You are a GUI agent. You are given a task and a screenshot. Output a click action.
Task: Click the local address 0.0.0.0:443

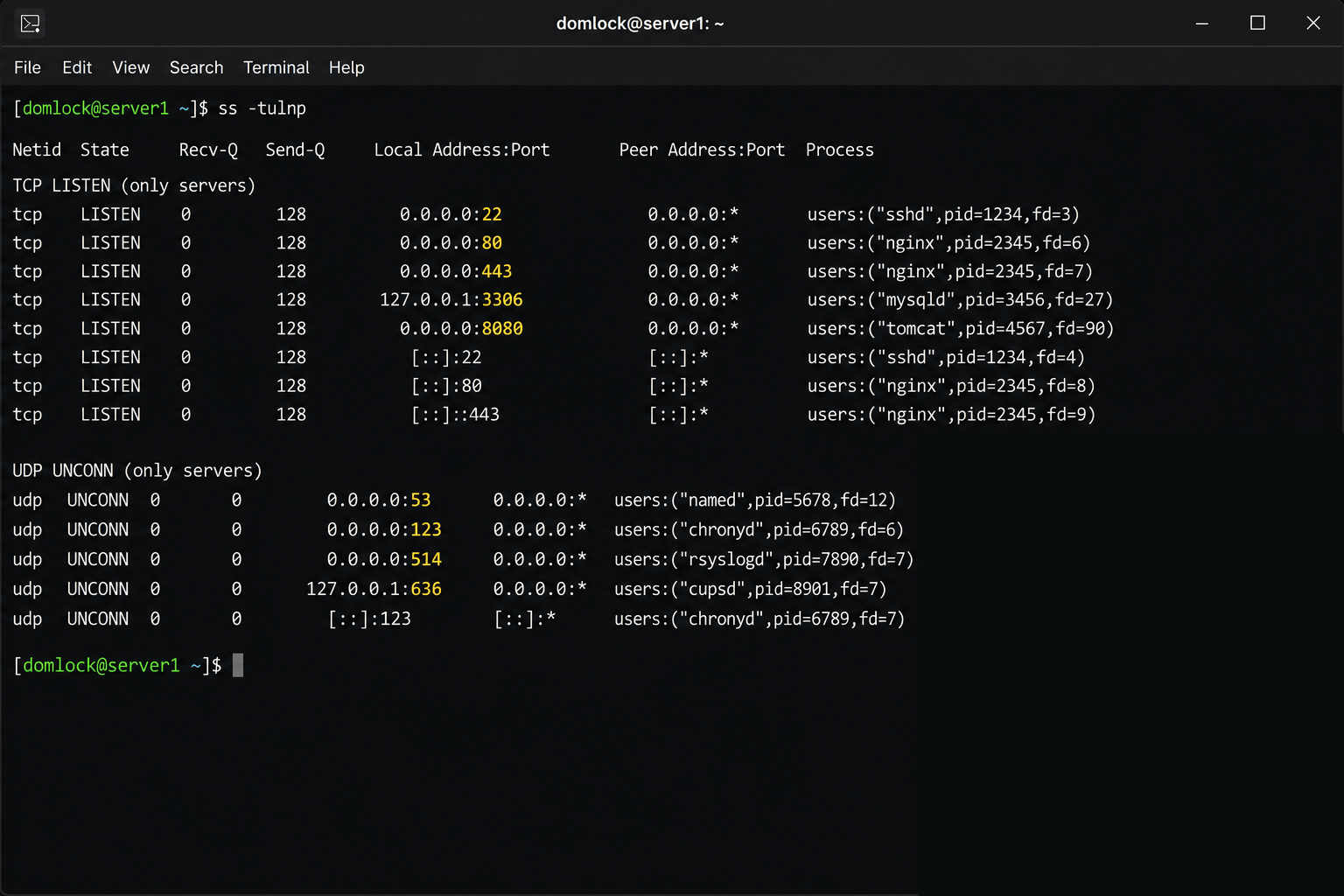[x=456, y=271]
